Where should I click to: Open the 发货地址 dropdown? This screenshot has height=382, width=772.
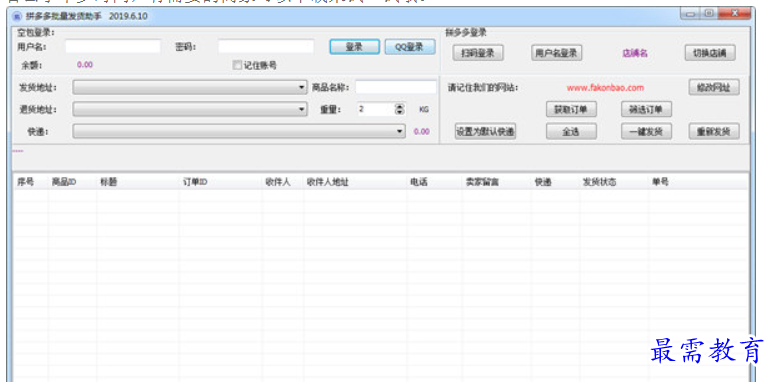[x=190, y=88]
